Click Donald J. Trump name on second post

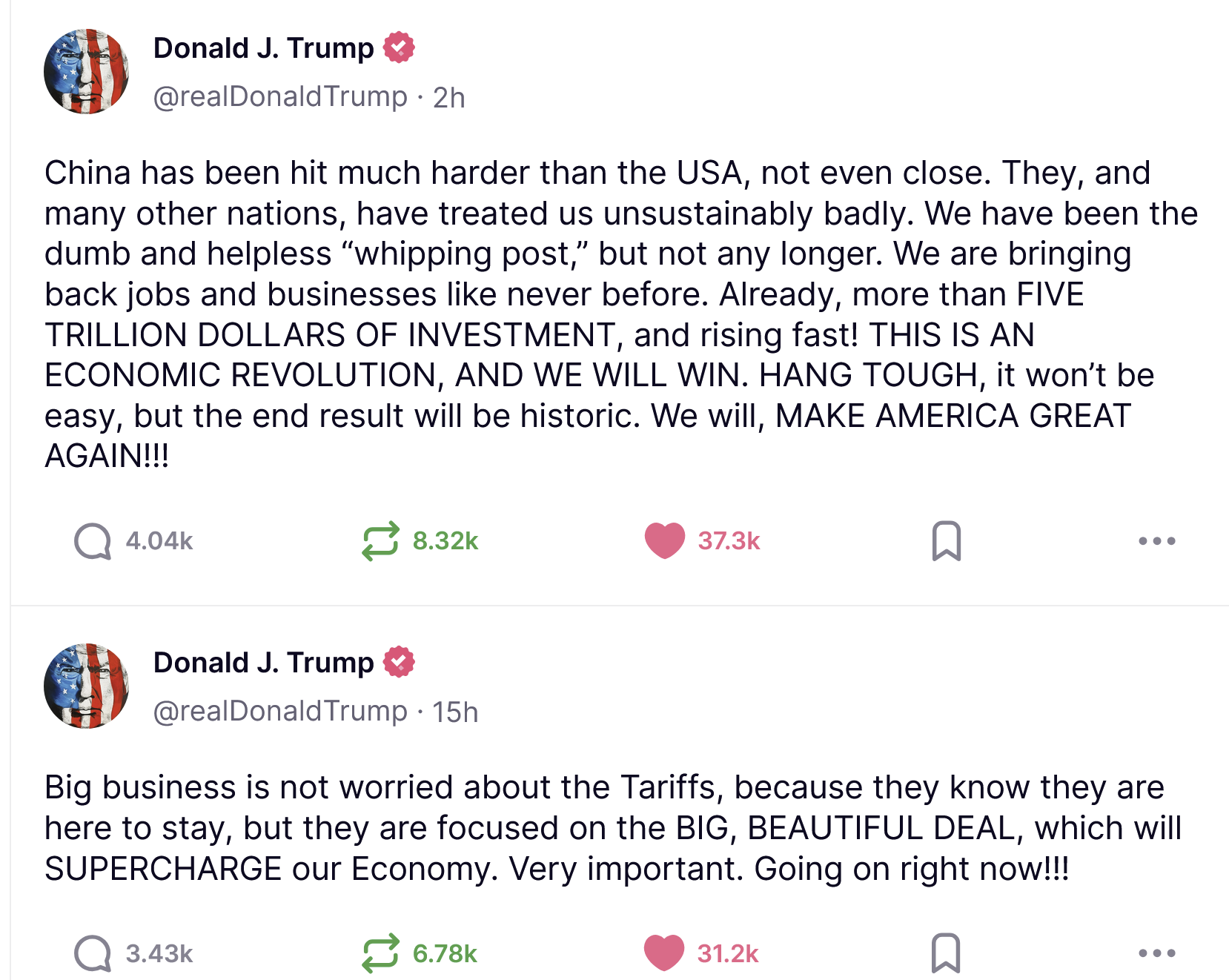tap(263, 663)
